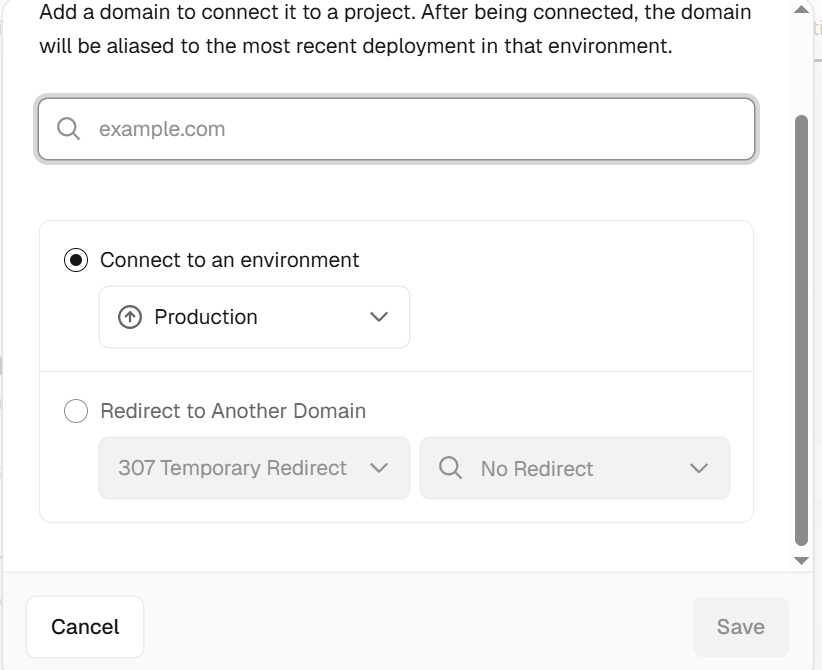Click the search icon in the domain field
This screenshot has width=822, height=670.
pyautogui.click(x=68, y=129)
